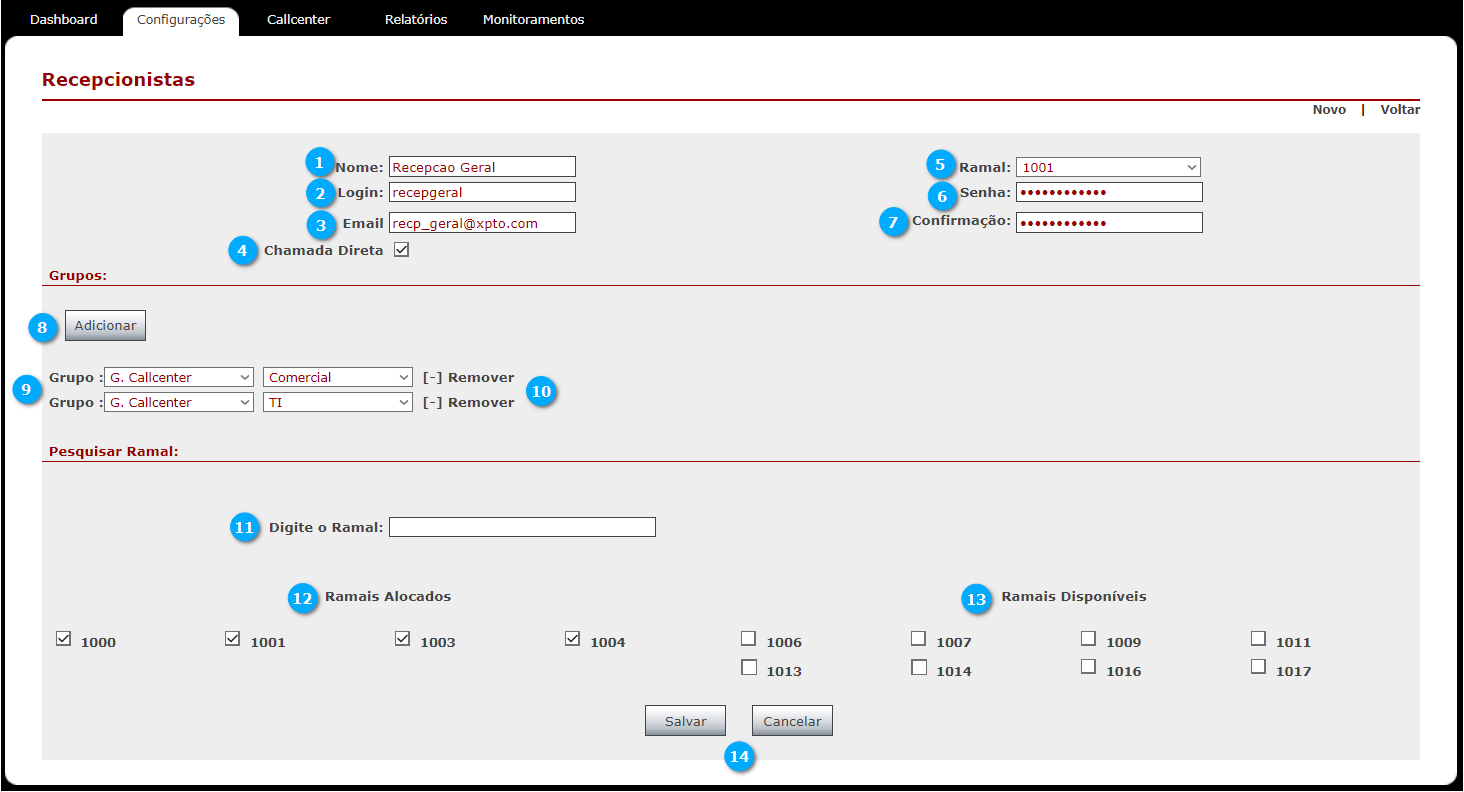Check available ramal 1016
Viewport: 1464px width, 792px height.
click(1088, 667)
